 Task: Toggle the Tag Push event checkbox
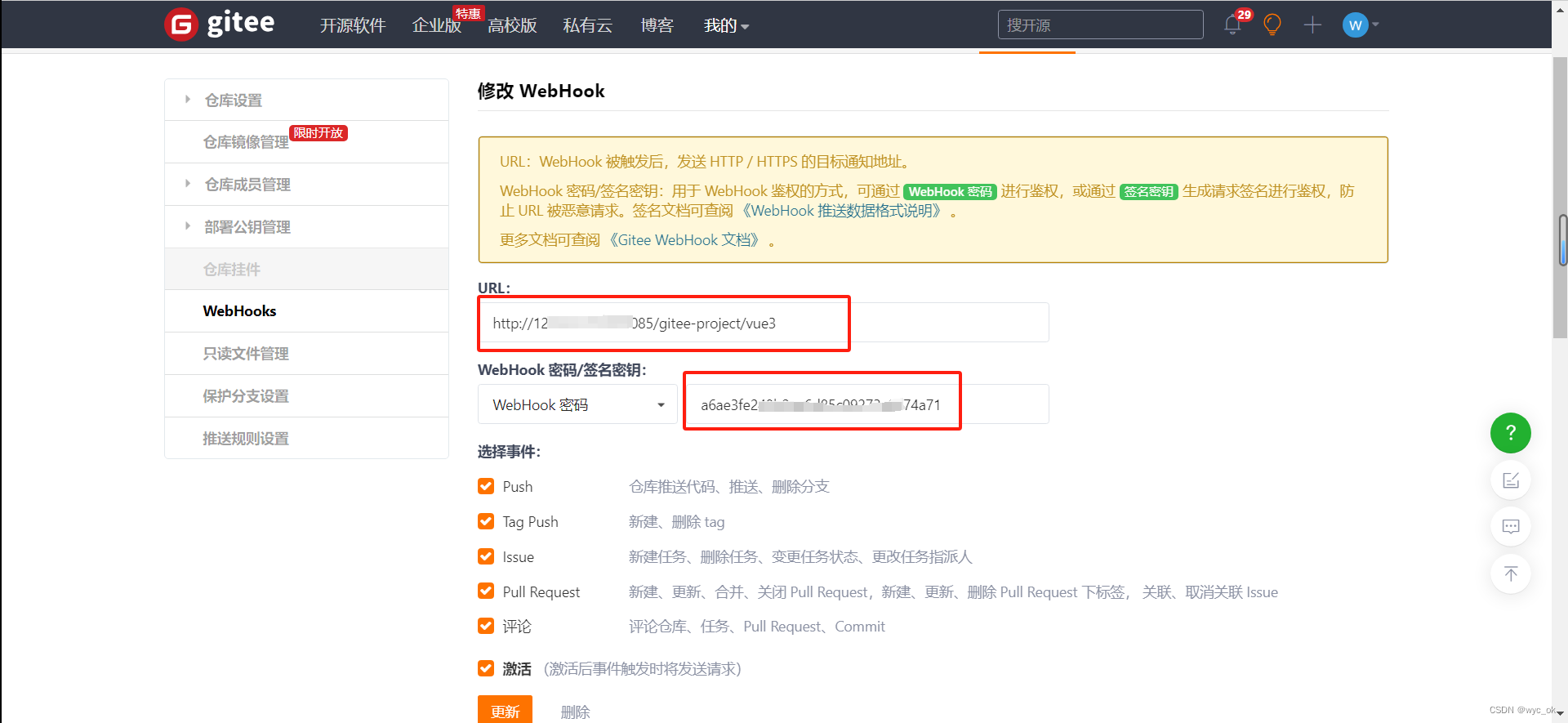pyautogui.click(x=486, y=521)
